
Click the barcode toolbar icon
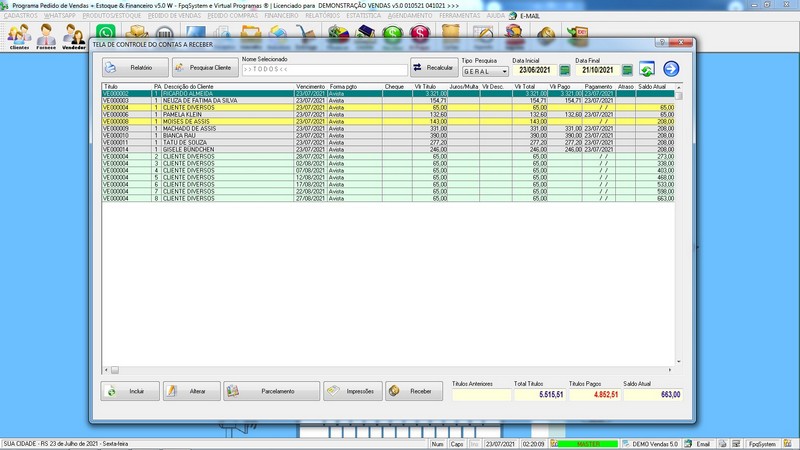164,32
